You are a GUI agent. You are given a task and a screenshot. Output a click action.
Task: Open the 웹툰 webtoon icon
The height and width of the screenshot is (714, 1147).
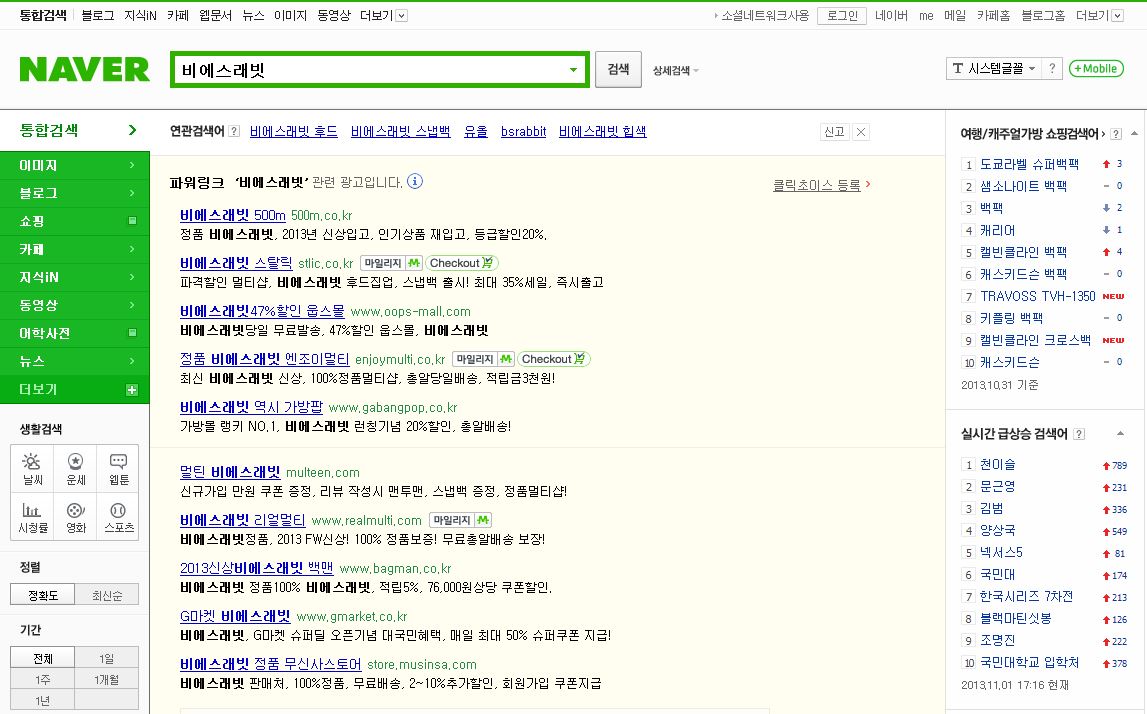(119, 469)
